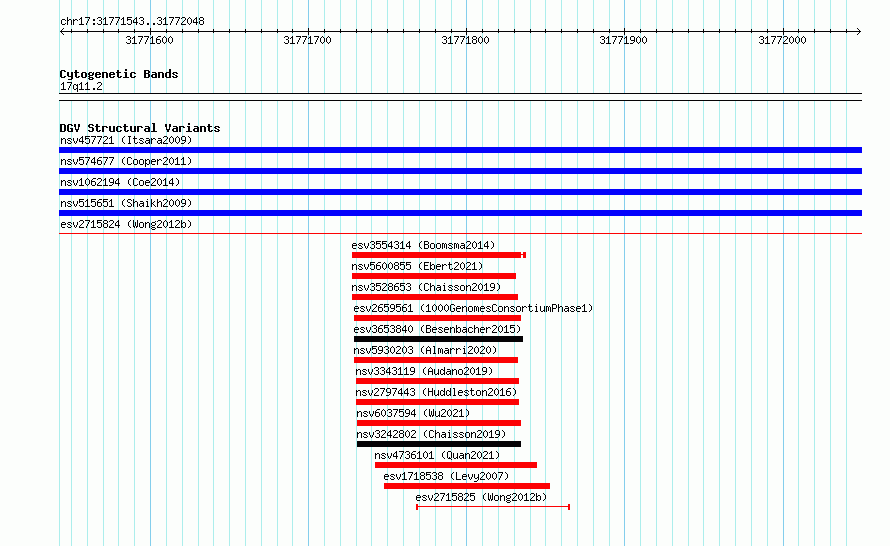890x546 pixels.
Task: Select the red bar under esv3554314
Action: tap(439, 255)
